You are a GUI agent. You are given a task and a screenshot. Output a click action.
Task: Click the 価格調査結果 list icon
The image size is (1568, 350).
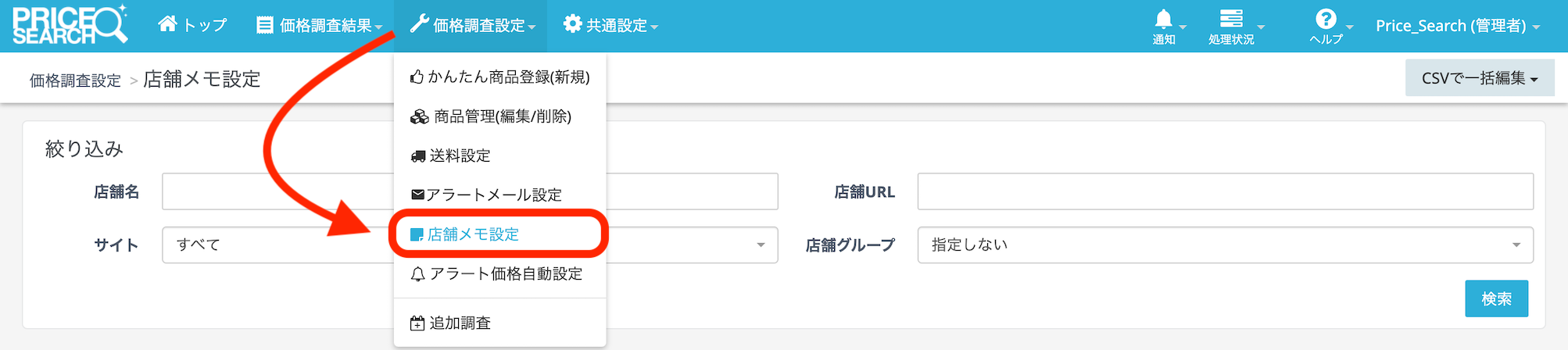coord(265,25)
